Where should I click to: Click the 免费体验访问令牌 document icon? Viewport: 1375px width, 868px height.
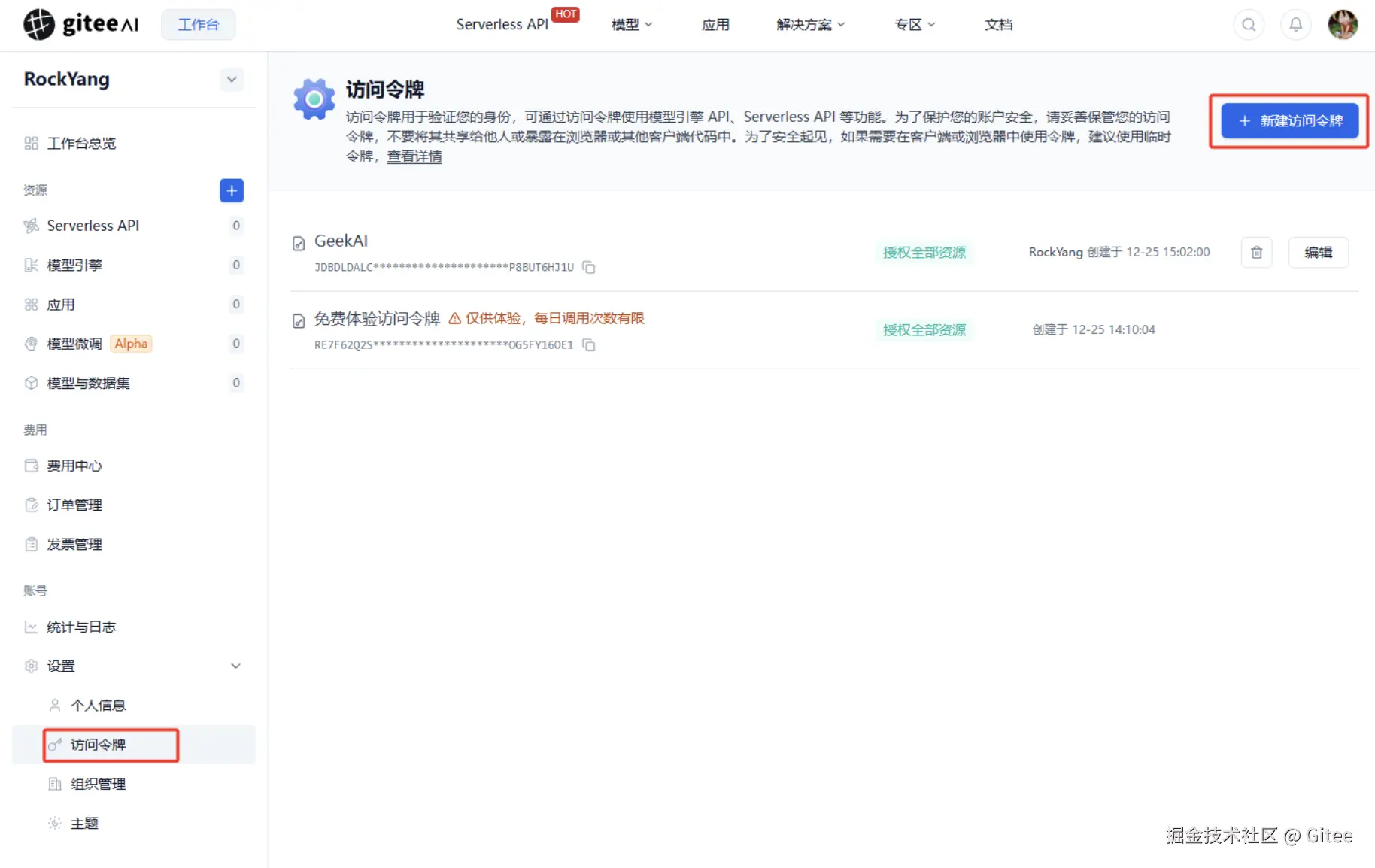[299, 321]
